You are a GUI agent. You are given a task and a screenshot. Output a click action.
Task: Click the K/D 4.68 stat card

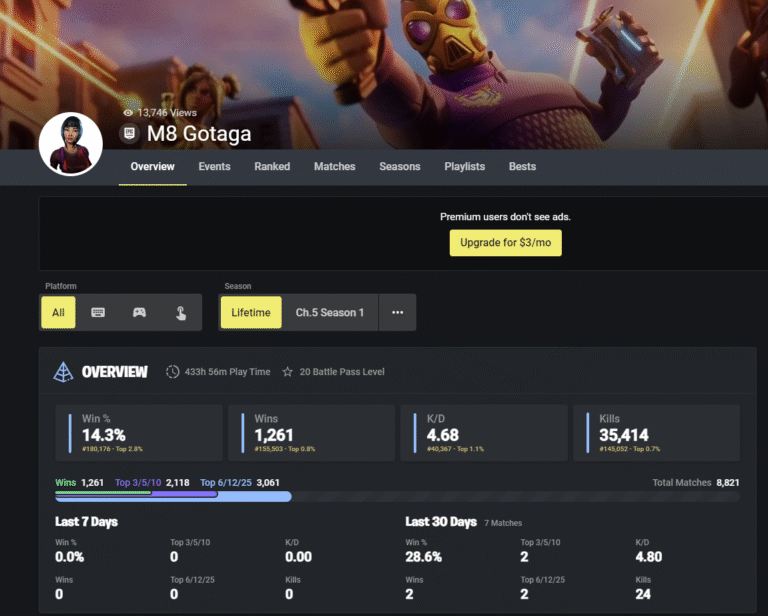[484, 433]
